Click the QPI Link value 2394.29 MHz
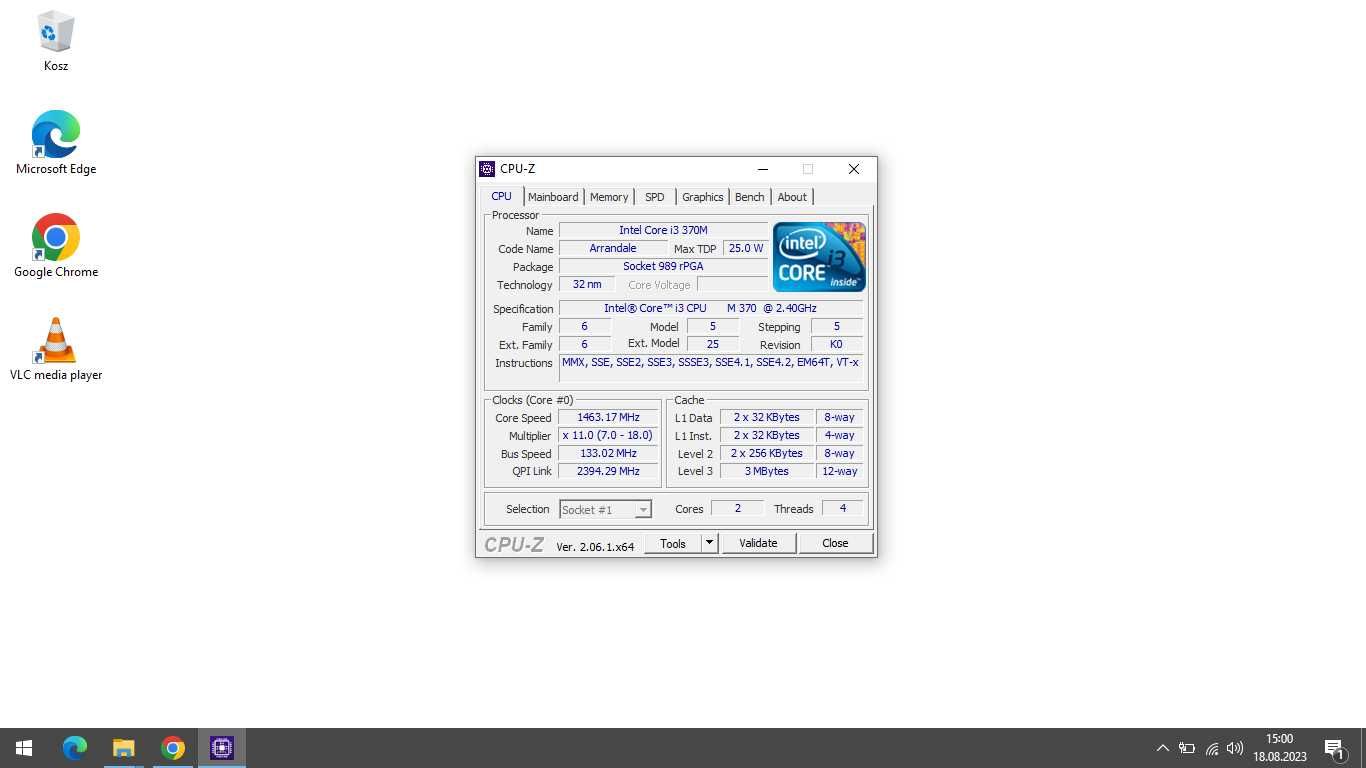 [608, 471]
